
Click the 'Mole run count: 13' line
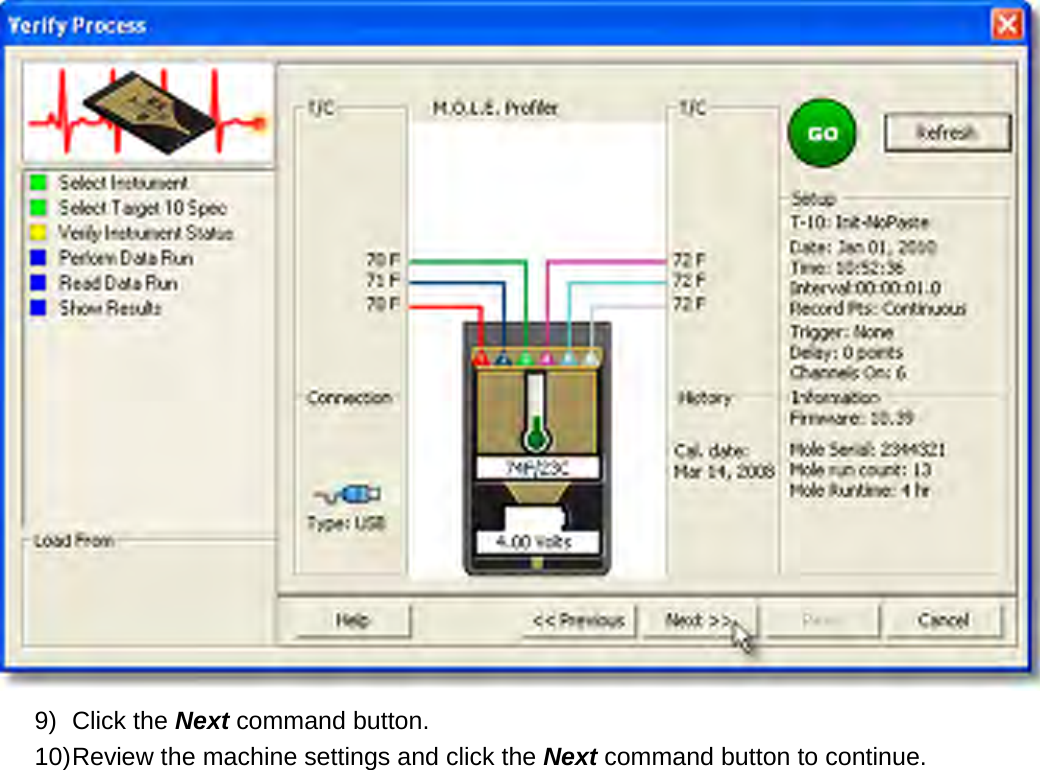[860, 470]
